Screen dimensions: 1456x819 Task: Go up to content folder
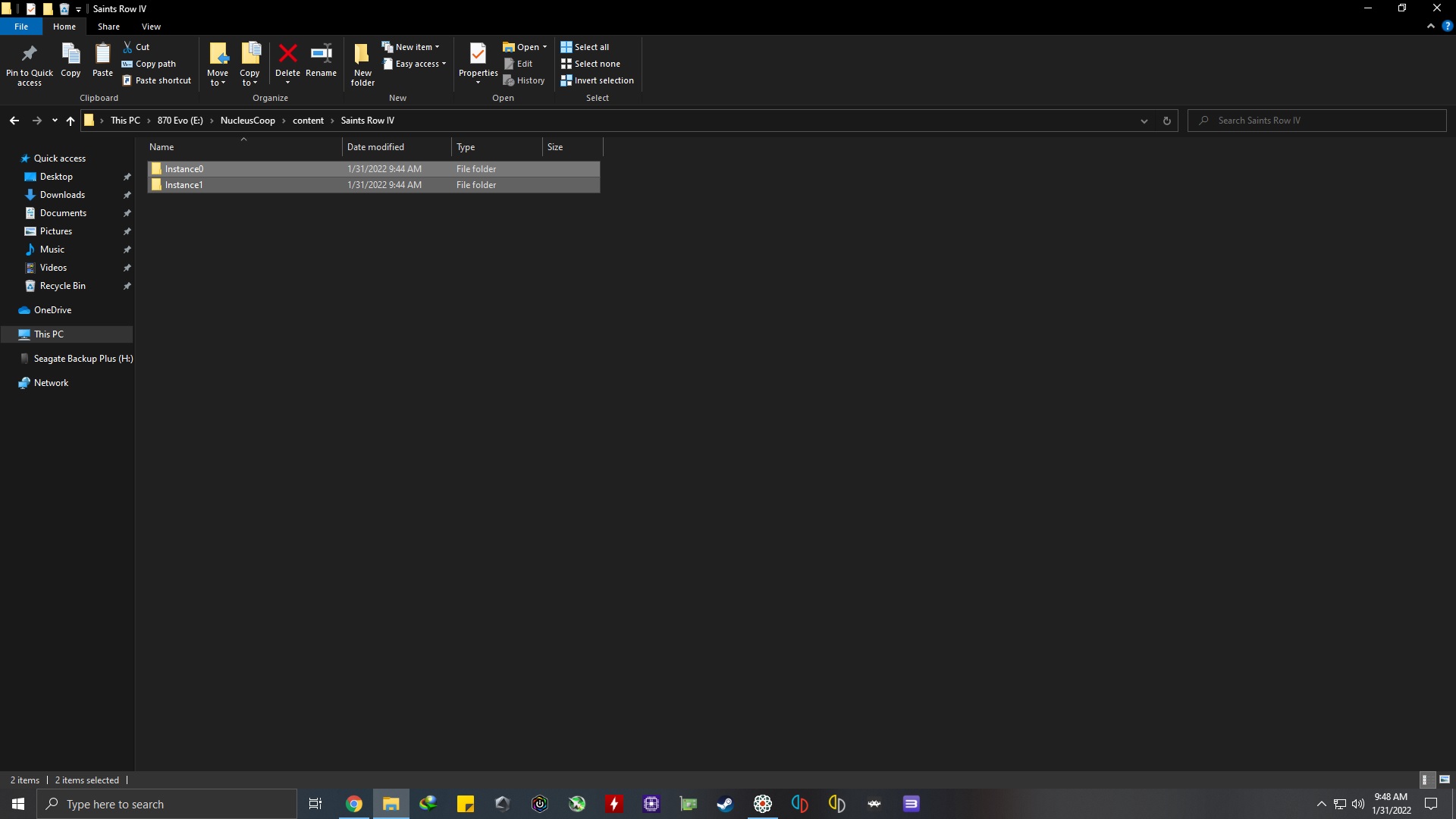(71, 121)
